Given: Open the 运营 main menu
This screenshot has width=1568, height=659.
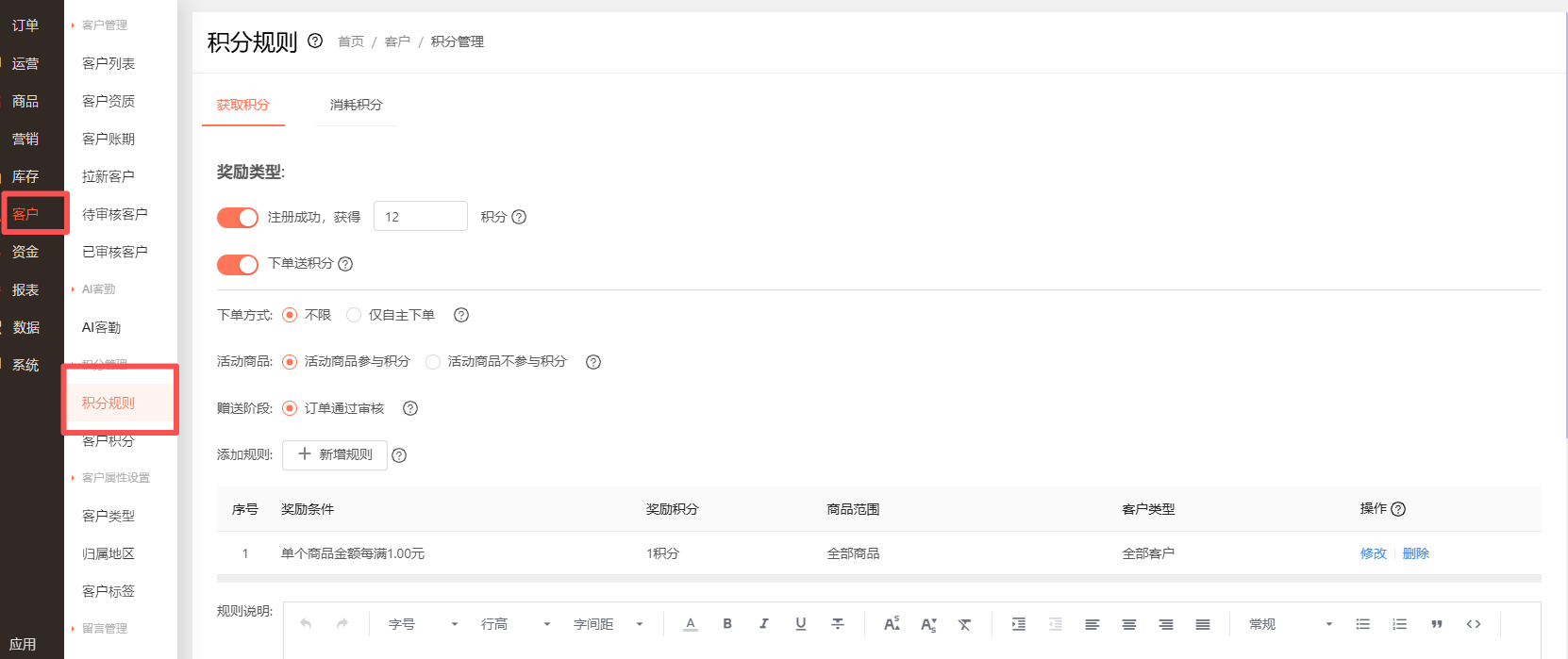Looking at the screenshot, I should 25,63.
